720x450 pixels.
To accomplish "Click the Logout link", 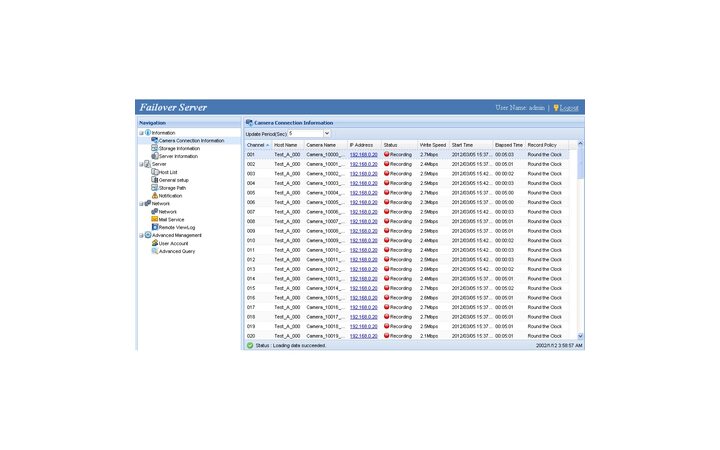I will click(x=568, y=107).
